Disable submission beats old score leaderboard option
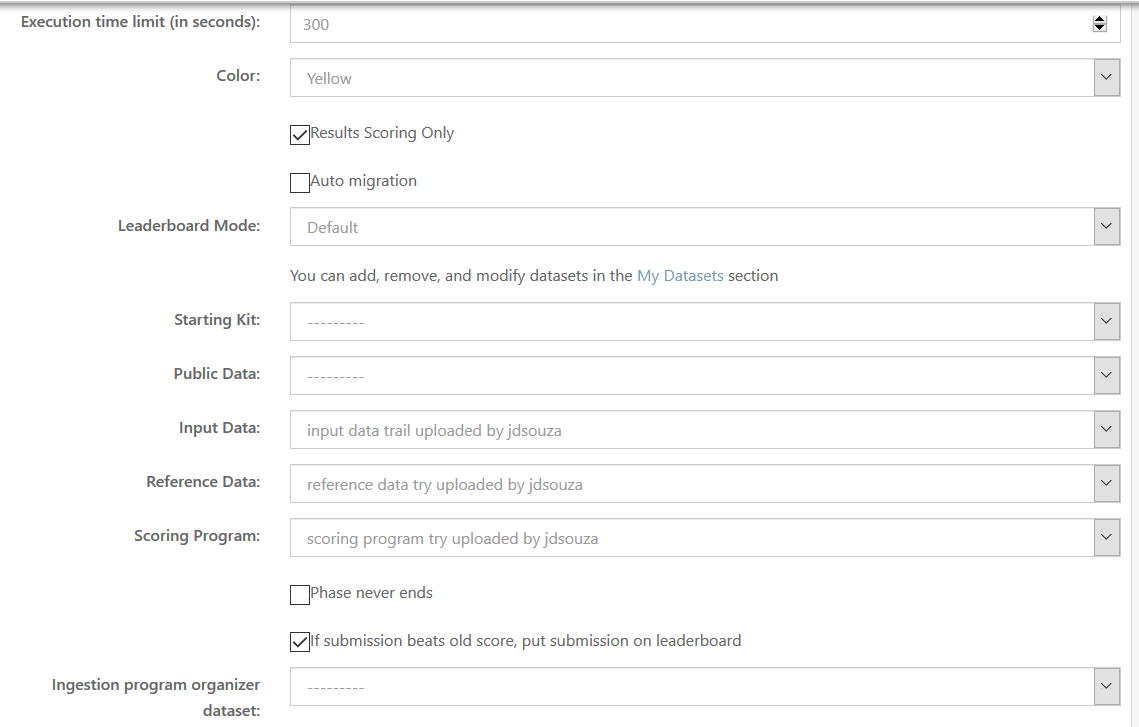This screenshot has height=727, width=1139. click(298, 641)
